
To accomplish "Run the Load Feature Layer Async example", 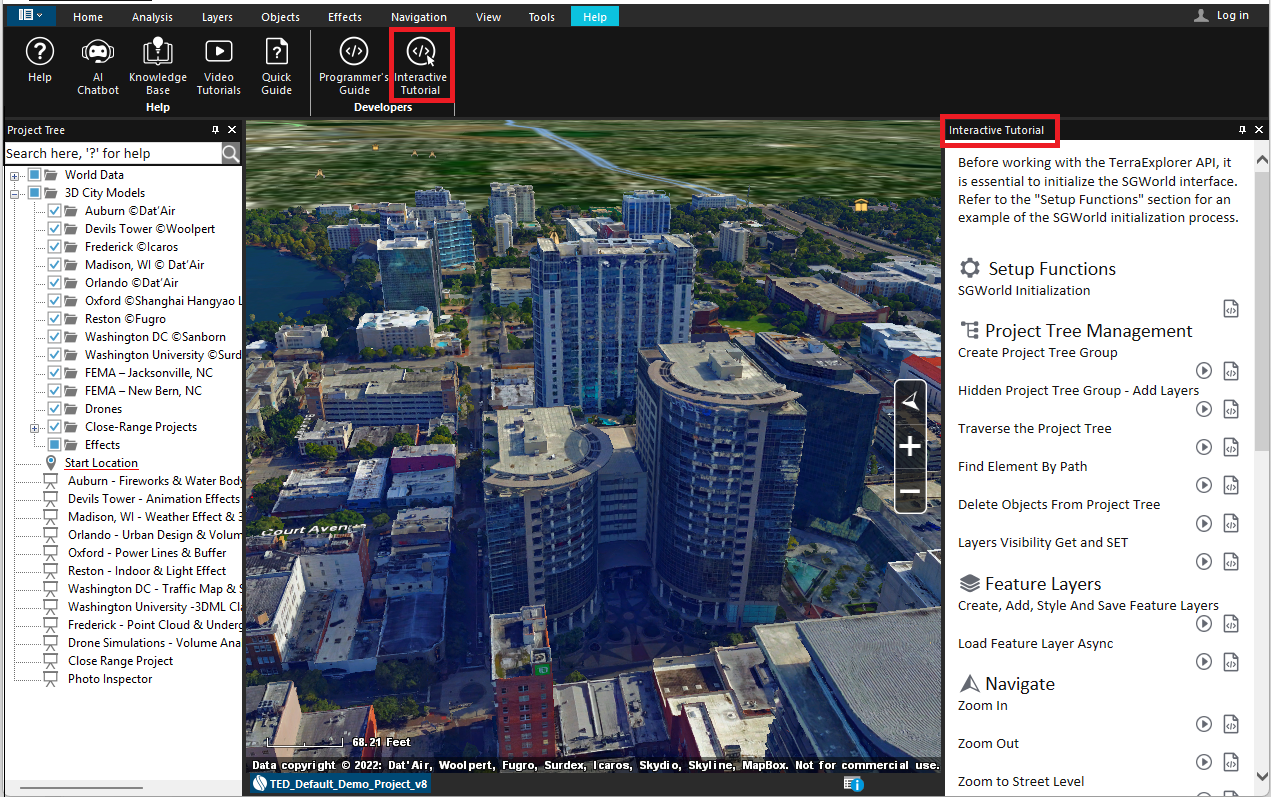I will point(1204,662).
